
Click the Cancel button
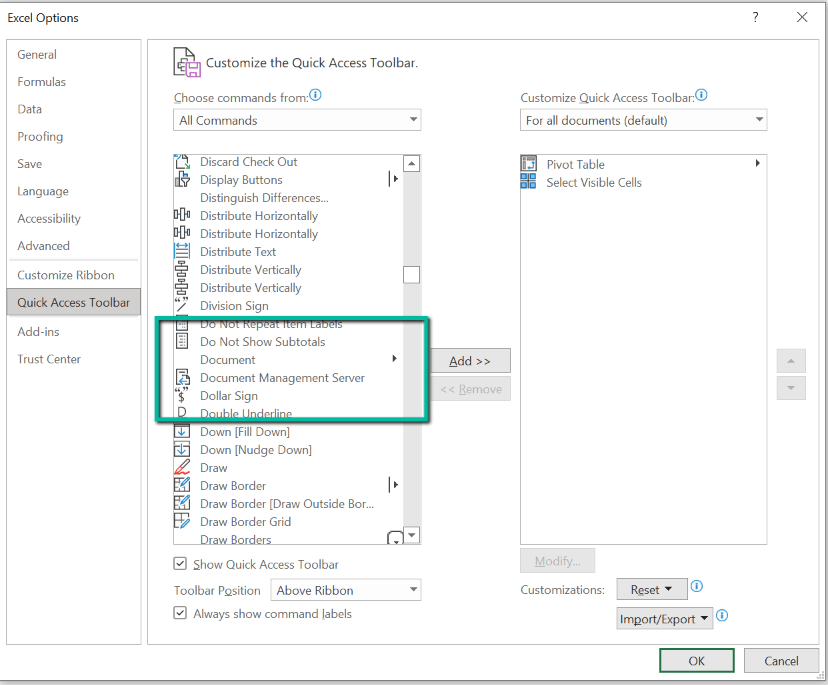coord(781,661)
